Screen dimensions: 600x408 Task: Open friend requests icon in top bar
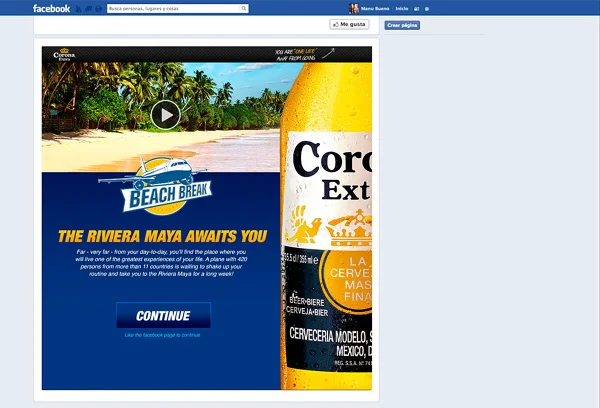tap(78, 9)
